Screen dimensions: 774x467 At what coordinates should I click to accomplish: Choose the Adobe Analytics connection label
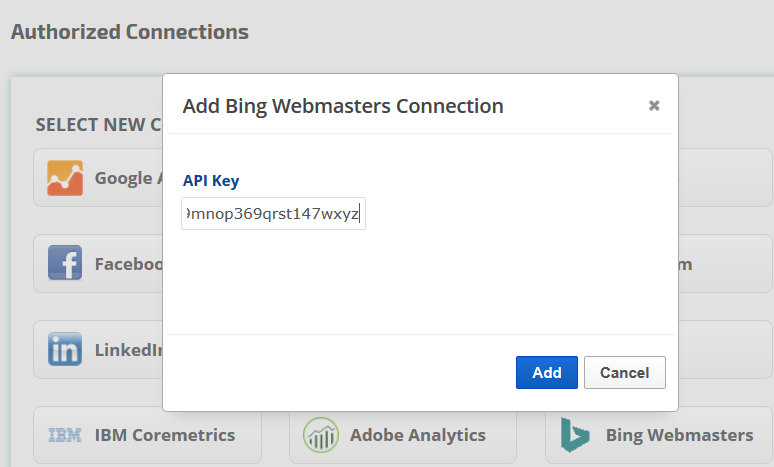coord(417,436)
